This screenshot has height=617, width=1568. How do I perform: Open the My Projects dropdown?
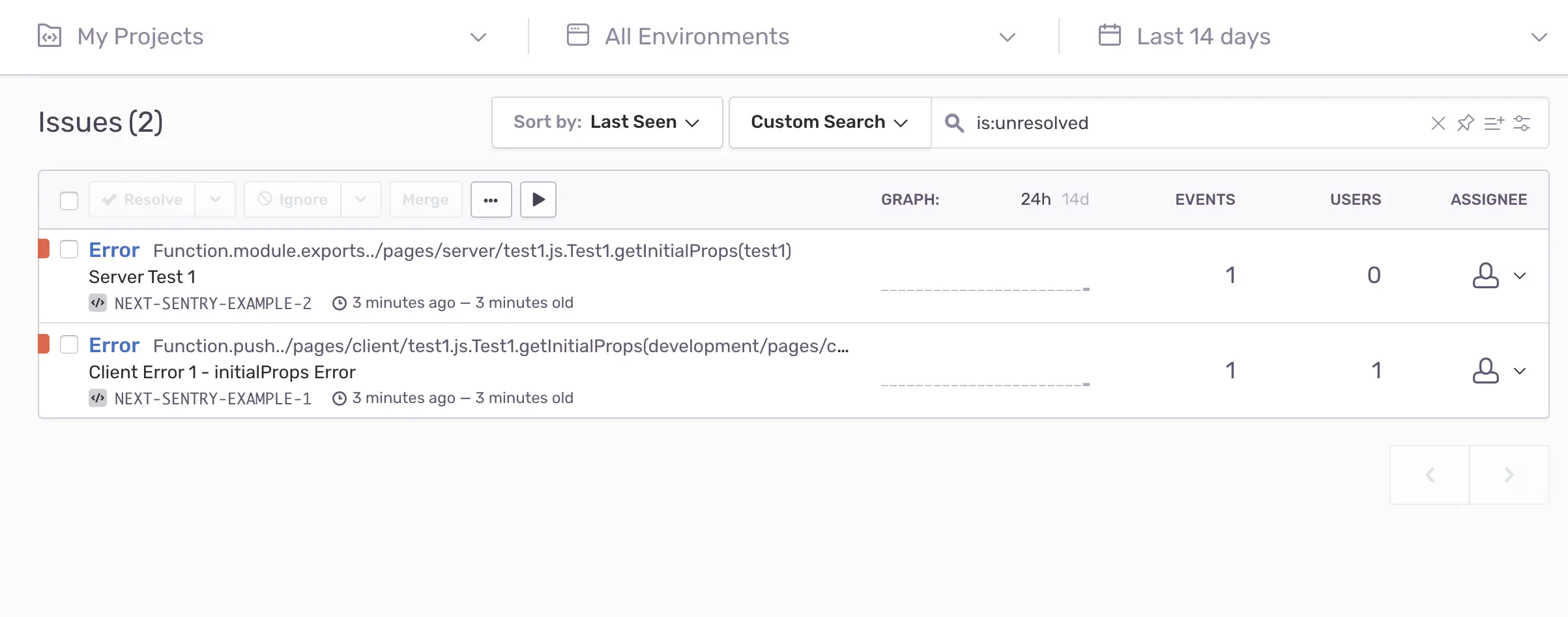[x=261, y=37]
